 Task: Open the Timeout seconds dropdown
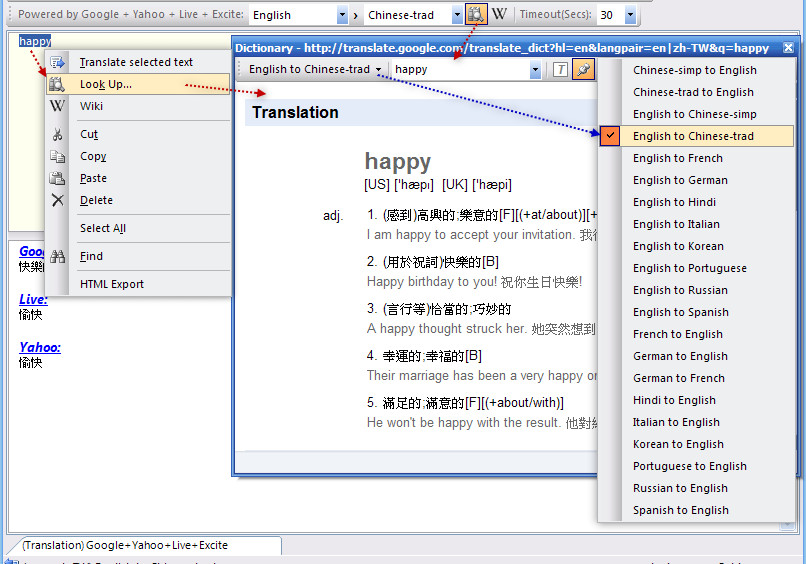tap(630, 15)
